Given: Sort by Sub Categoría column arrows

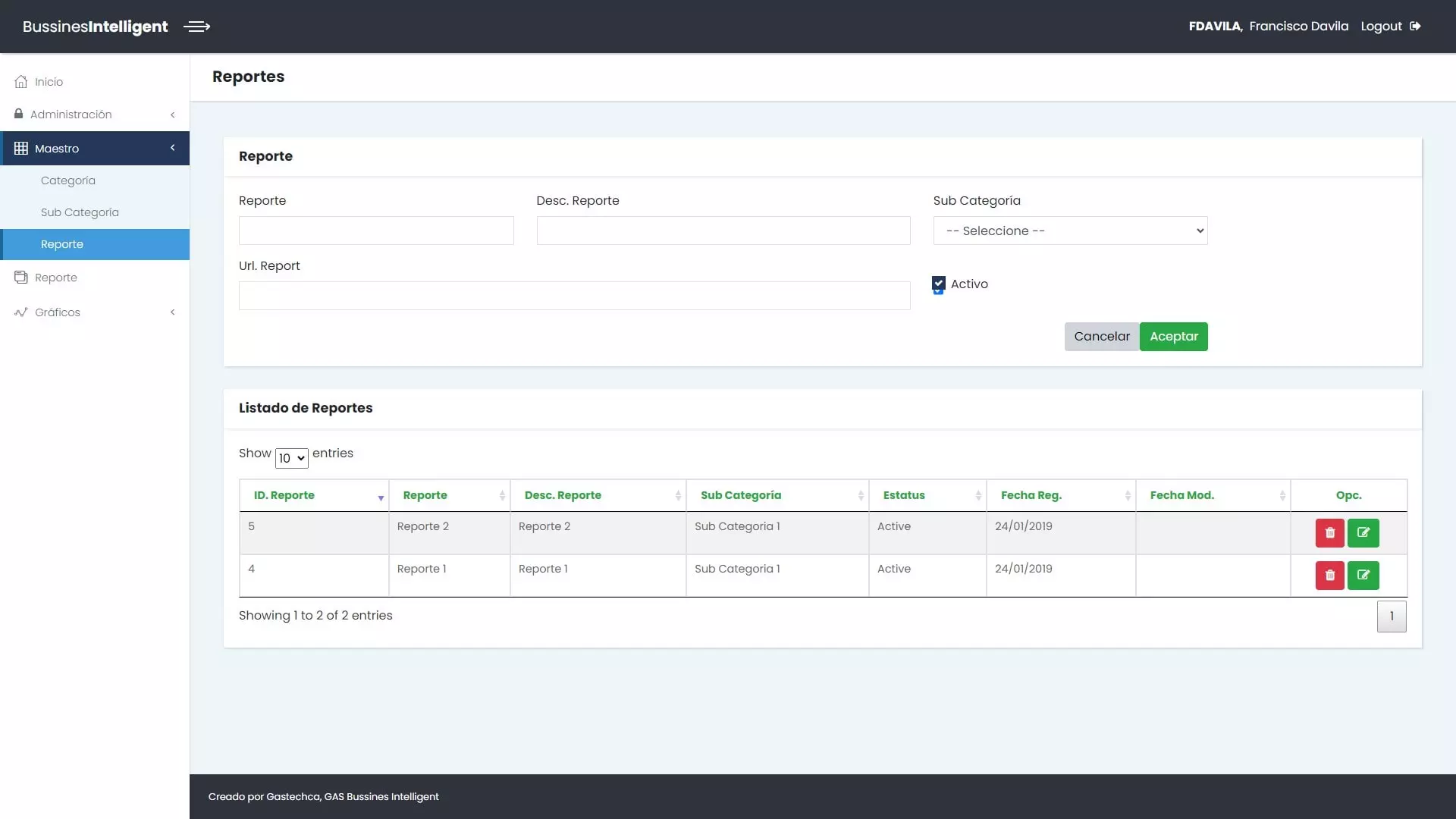Looking at the screenshot, I should [x=861, y=496].
